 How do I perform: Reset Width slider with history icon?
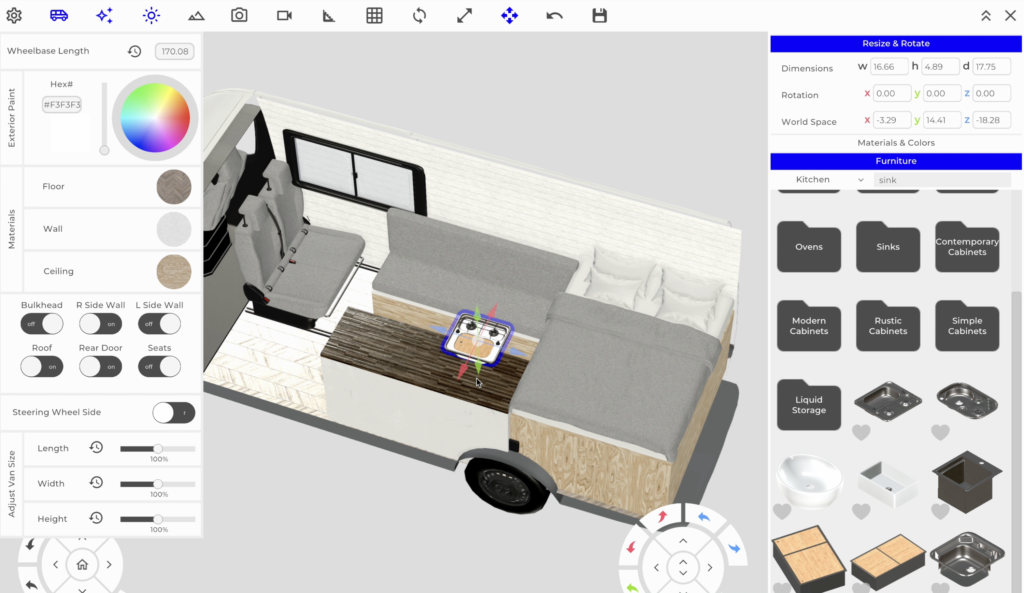96,483
